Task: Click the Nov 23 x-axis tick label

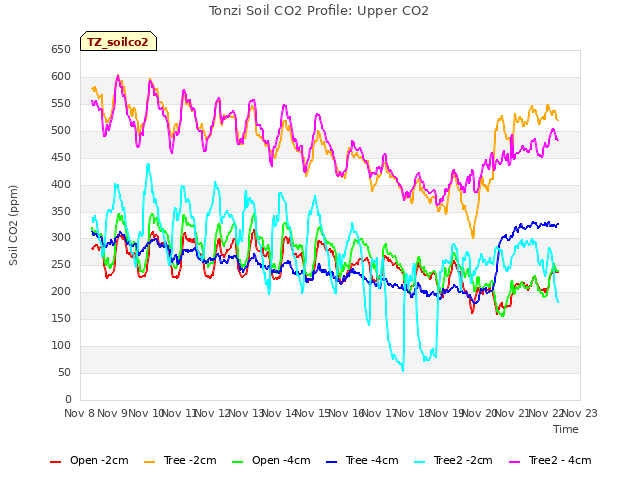Action: (x=580, y=413)
